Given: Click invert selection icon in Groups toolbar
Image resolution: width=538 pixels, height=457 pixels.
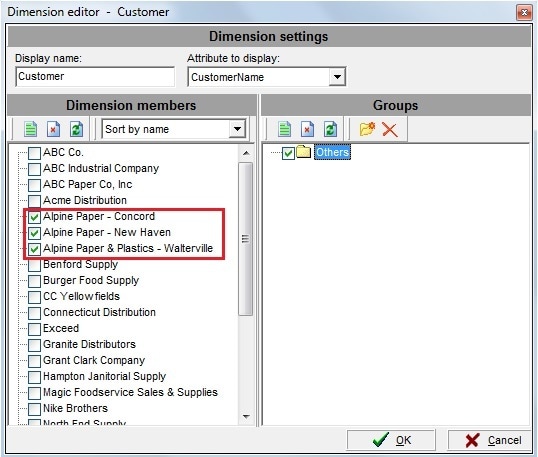Looking at the screenshot, I should [330, 129].
